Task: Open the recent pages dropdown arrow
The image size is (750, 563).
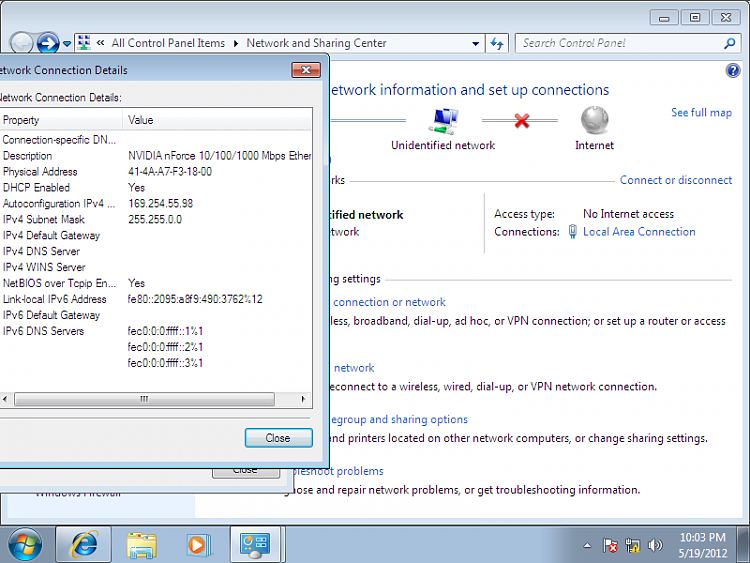Action: coord(67,44)
